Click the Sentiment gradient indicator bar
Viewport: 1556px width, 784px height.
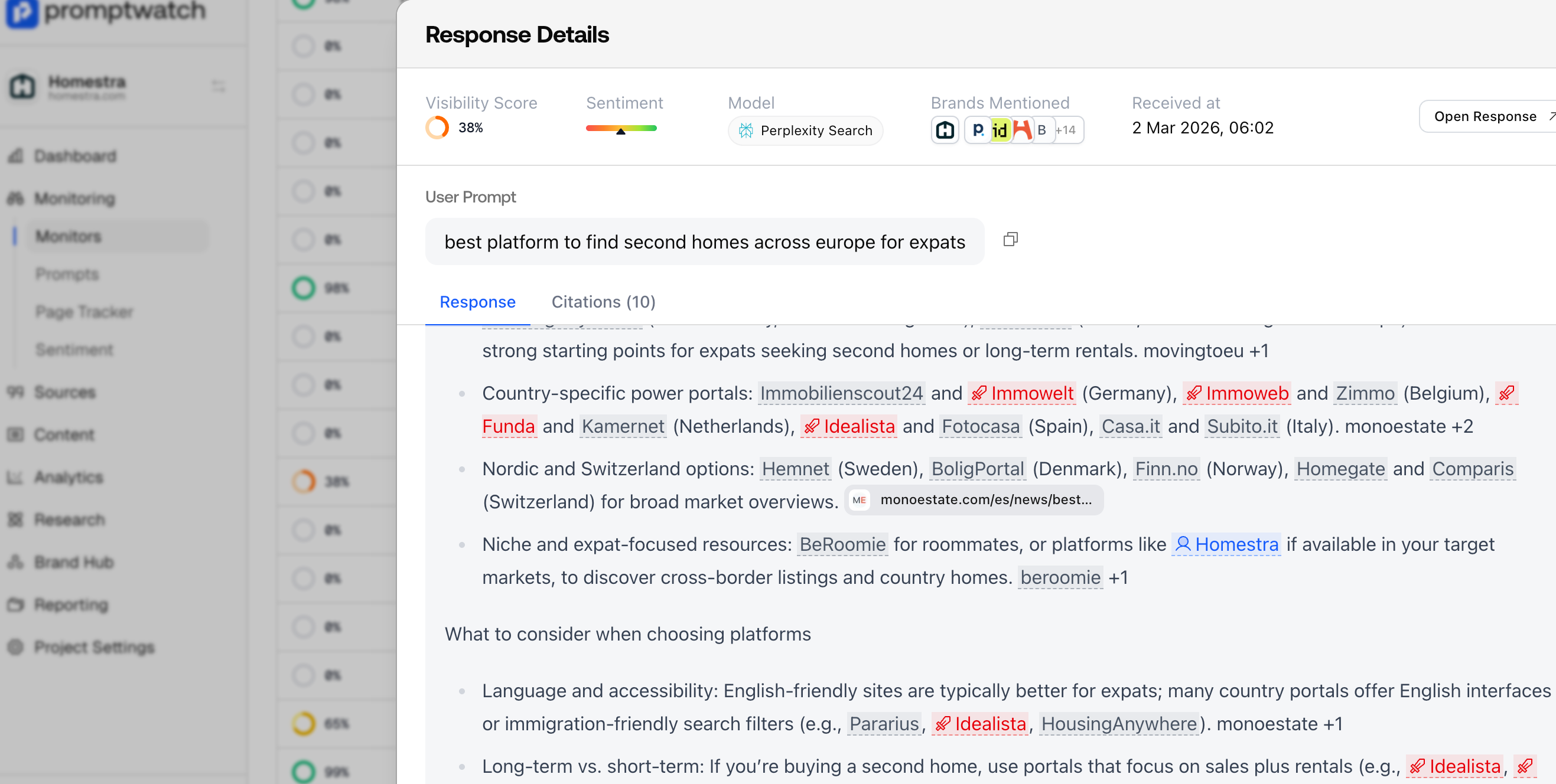tap(620, 128)
